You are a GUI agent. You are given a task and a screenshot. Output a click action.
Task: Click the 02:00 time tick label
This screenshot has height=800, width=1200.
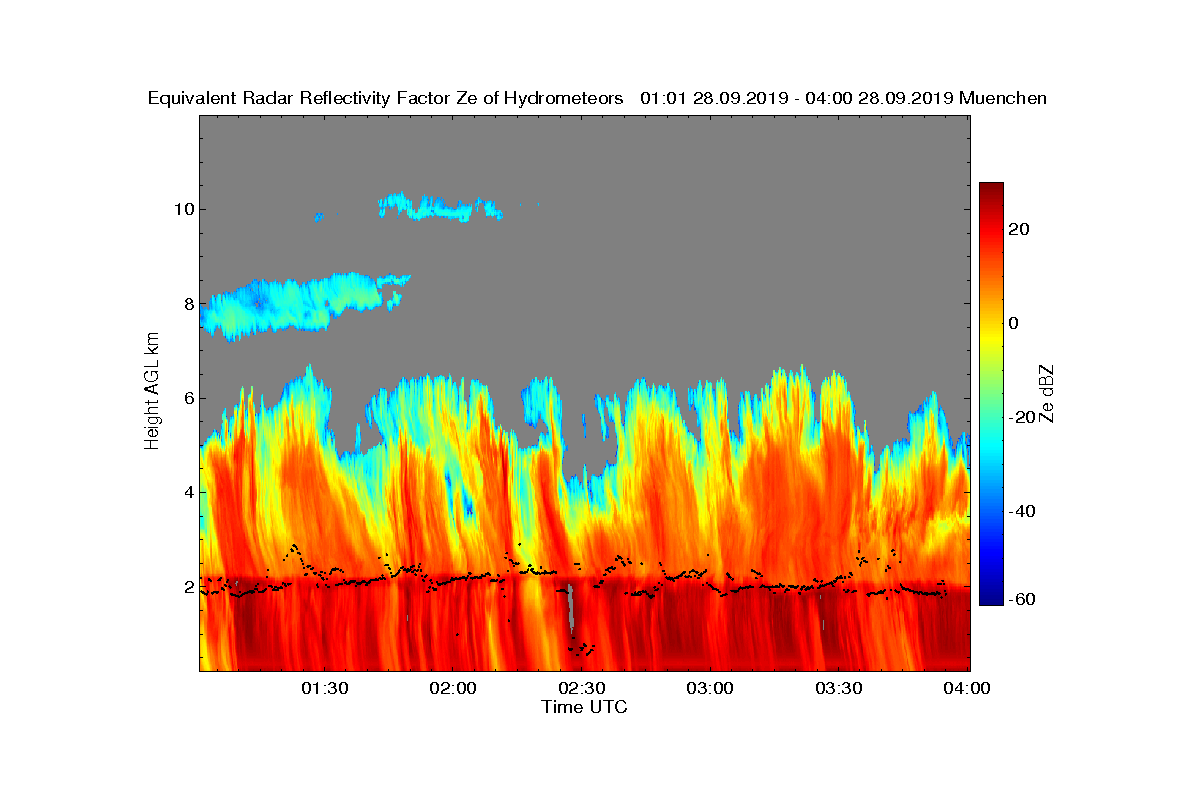coord(453,689)
